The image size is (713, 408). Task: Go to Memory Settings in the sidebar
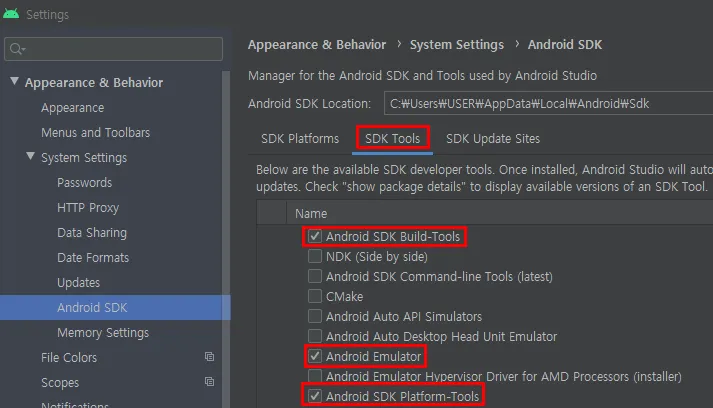tap(103, 333)
